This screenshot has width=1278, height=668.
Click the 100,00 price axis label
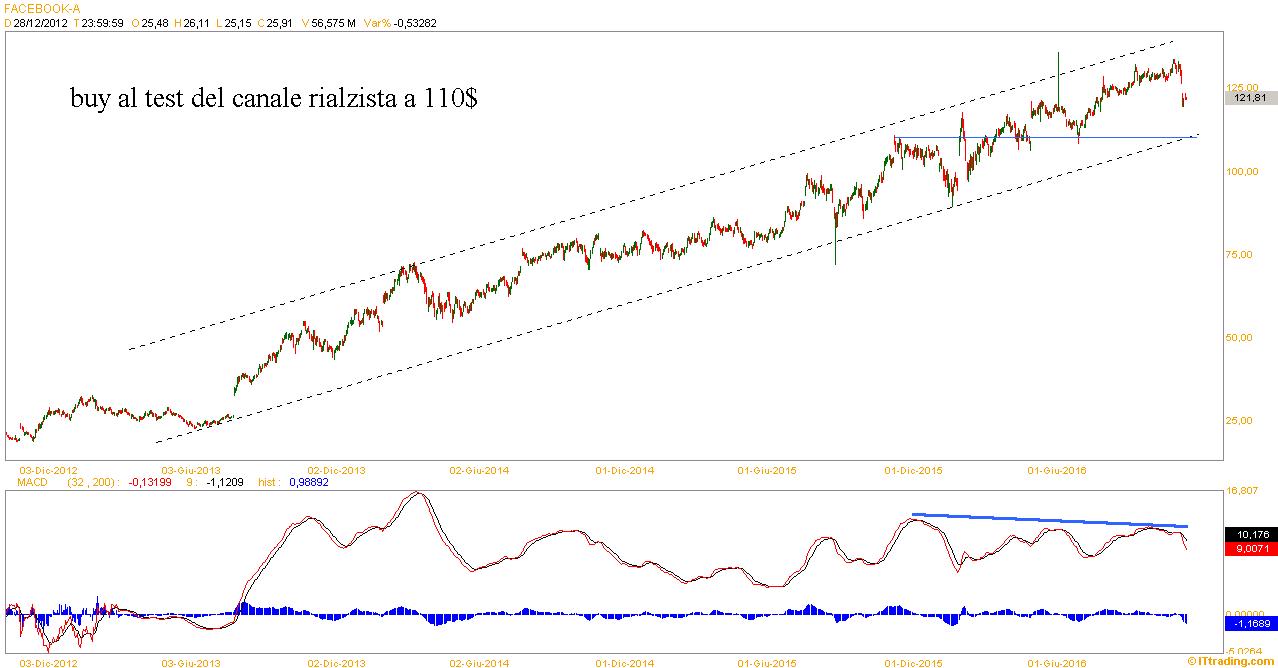[x=1240, y=171]
